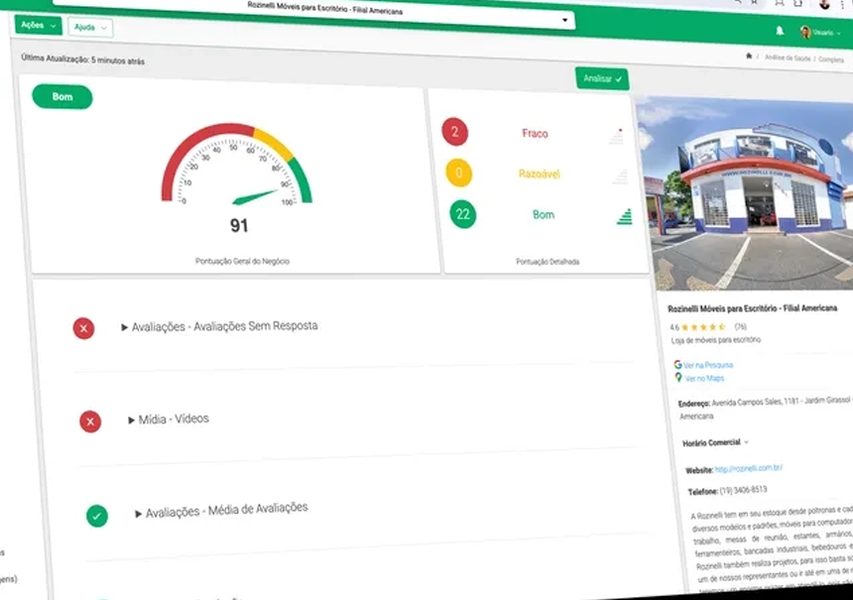Click the Fraco bar chart icon
853x600 pixels.
(x=616, y=137)
